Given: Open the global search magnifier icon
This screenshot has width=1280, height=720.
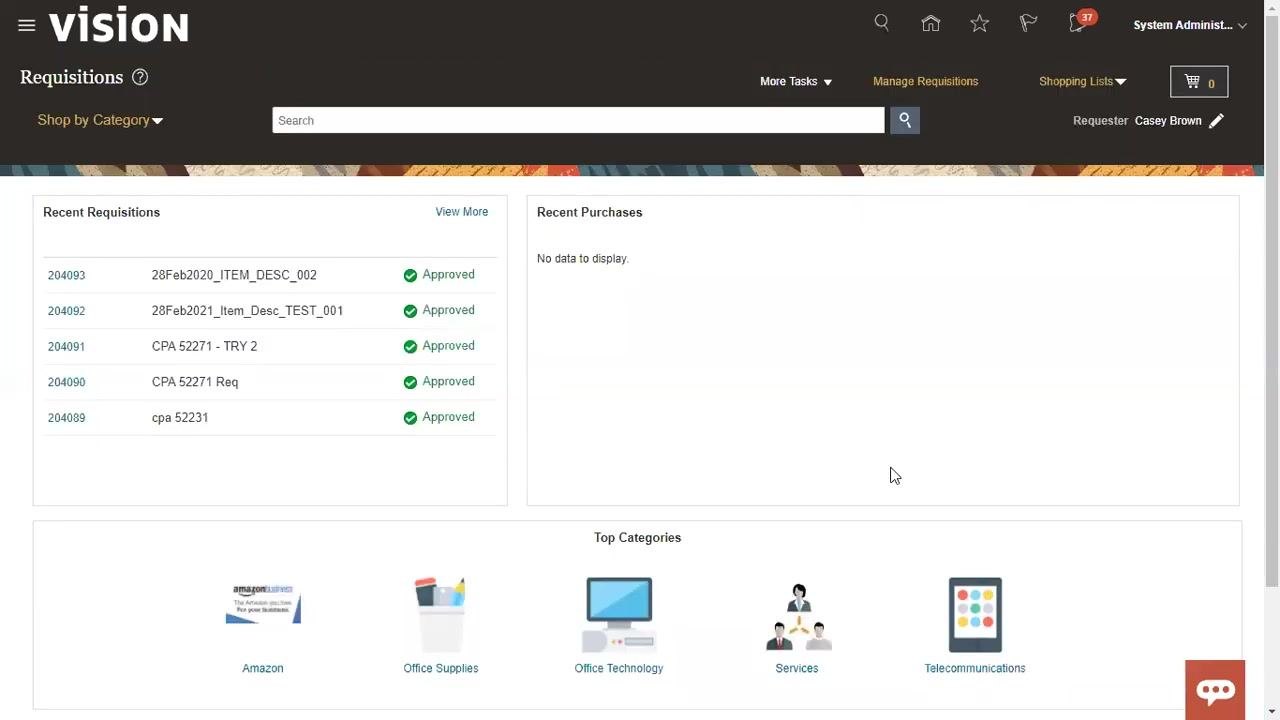Looking at the screenshot, I should [x=882, y=23].
